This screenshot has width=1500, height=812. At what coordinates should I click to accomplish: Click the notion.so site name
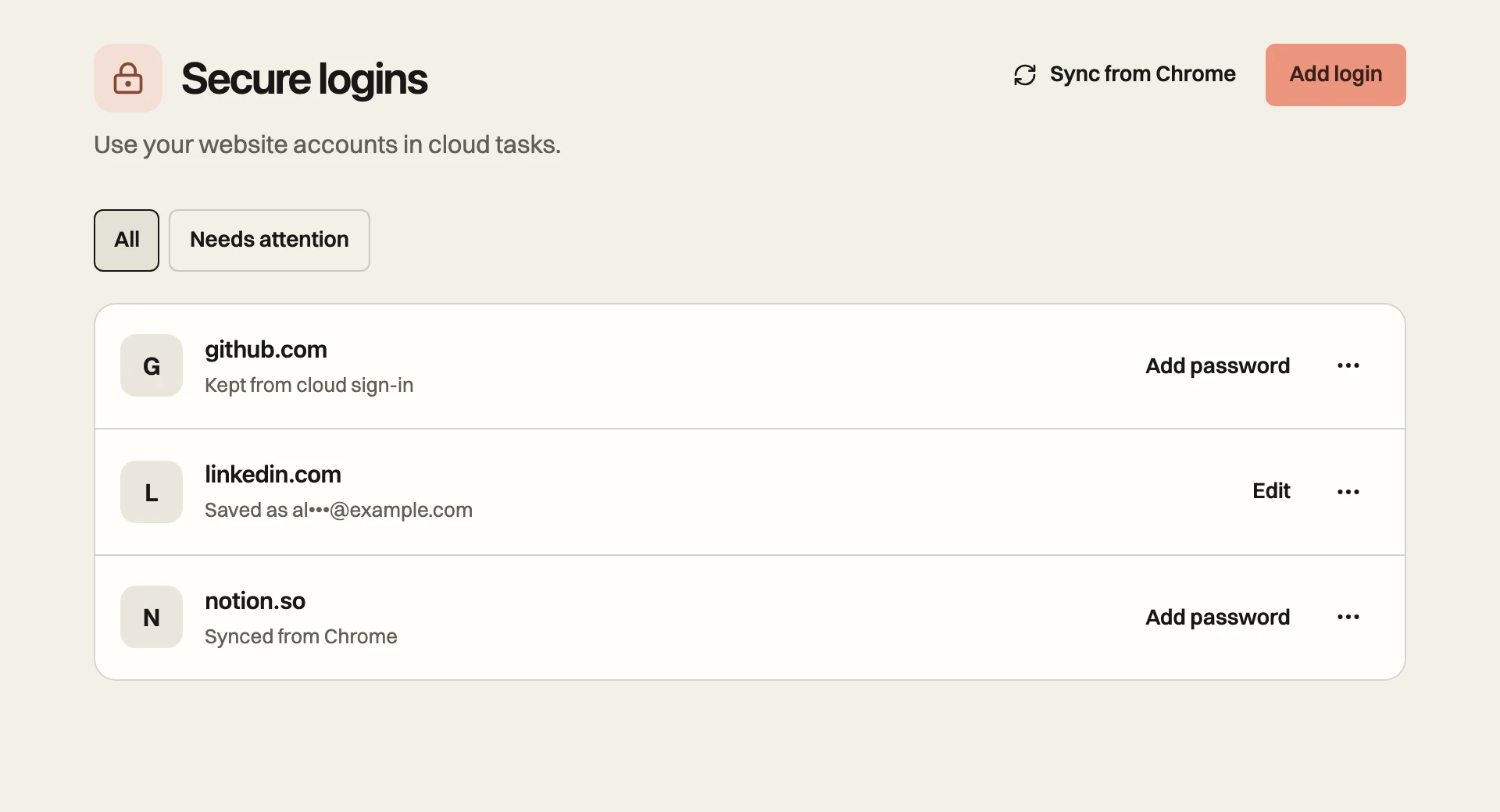255,601
